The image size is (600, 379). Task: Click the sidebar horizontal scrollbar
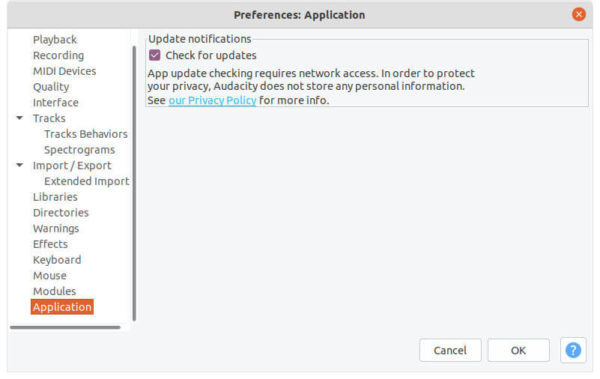coord(65,327)
